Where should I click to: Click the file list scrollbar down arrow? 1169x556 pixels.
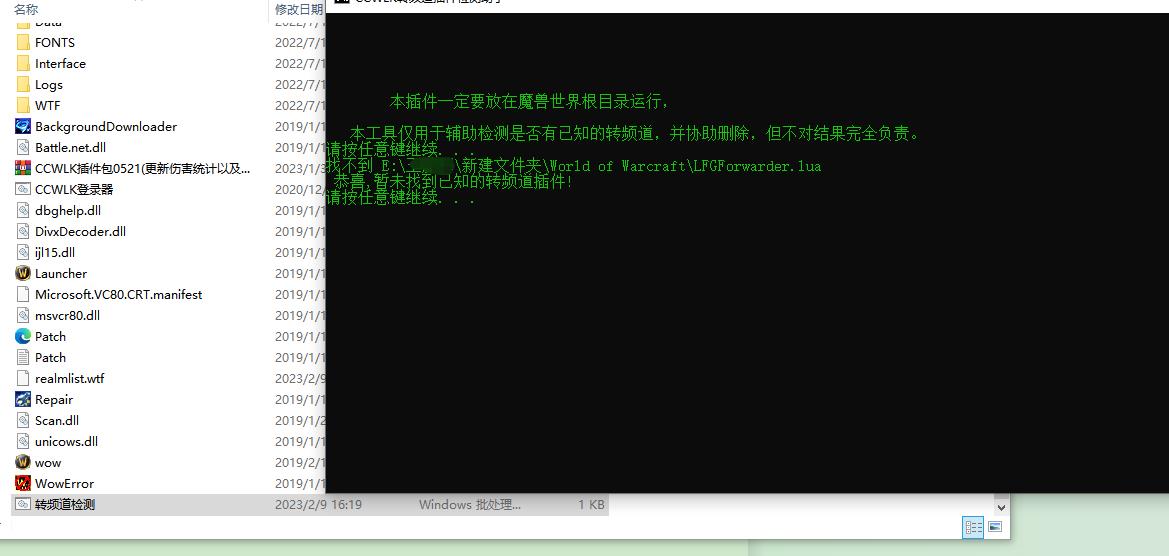coord(1003,506)
